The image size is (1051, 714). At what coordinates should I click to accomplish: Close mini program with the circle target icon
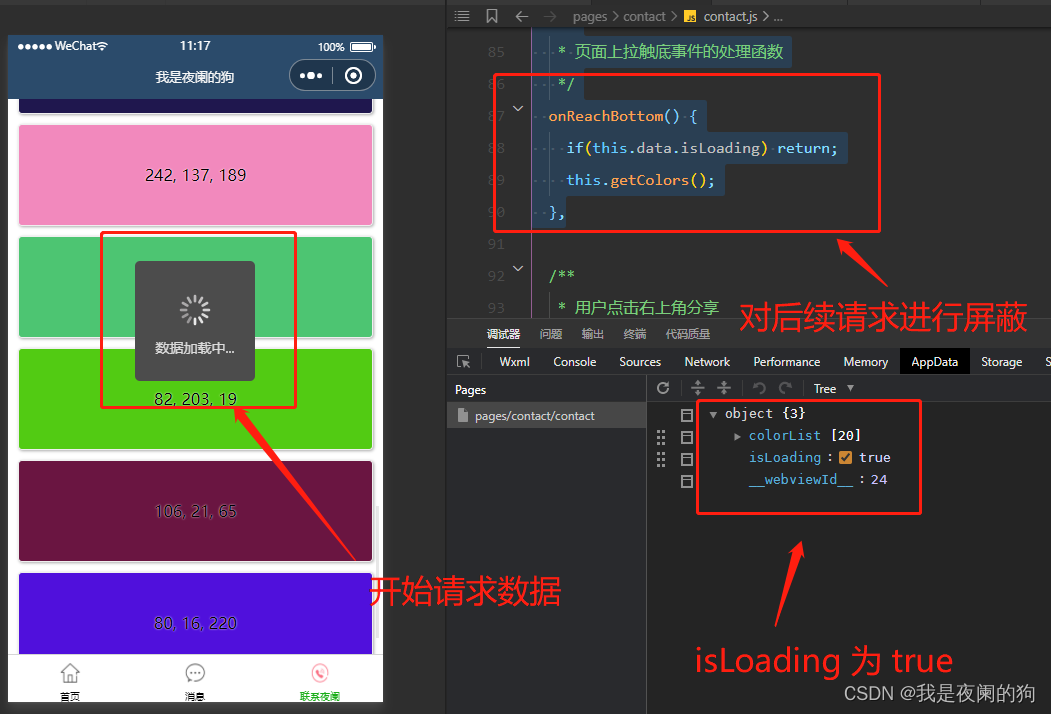tap(353, 76)
